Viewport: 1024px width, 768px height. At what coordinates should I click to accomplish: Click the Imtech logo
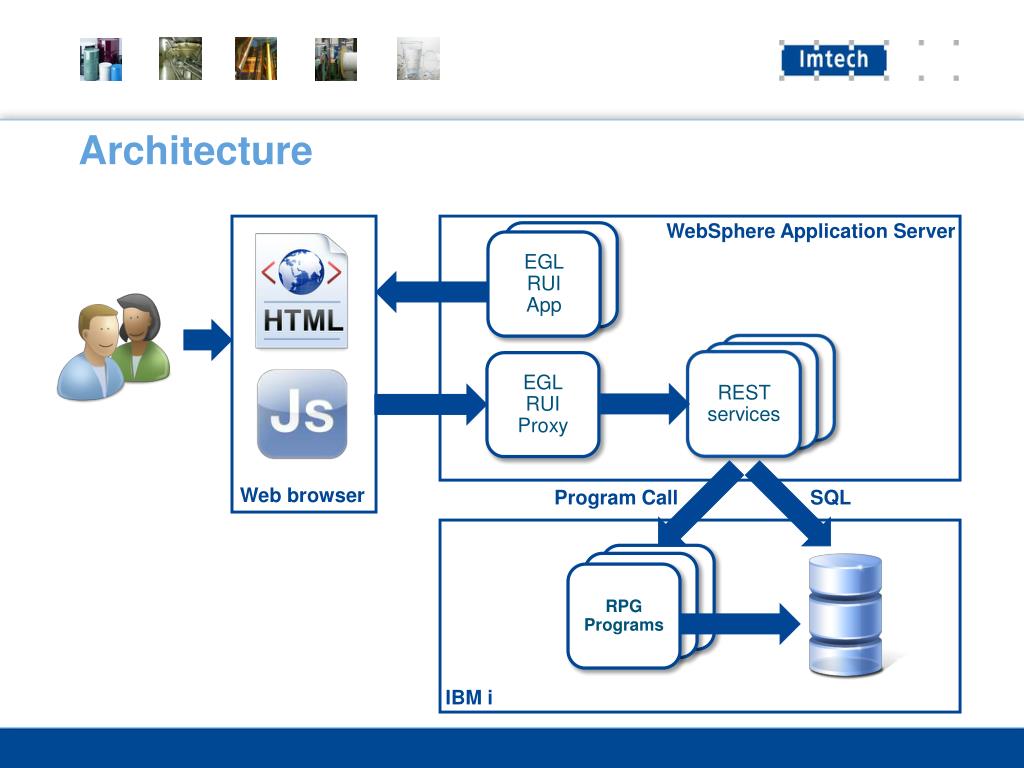tap(834, 59)
